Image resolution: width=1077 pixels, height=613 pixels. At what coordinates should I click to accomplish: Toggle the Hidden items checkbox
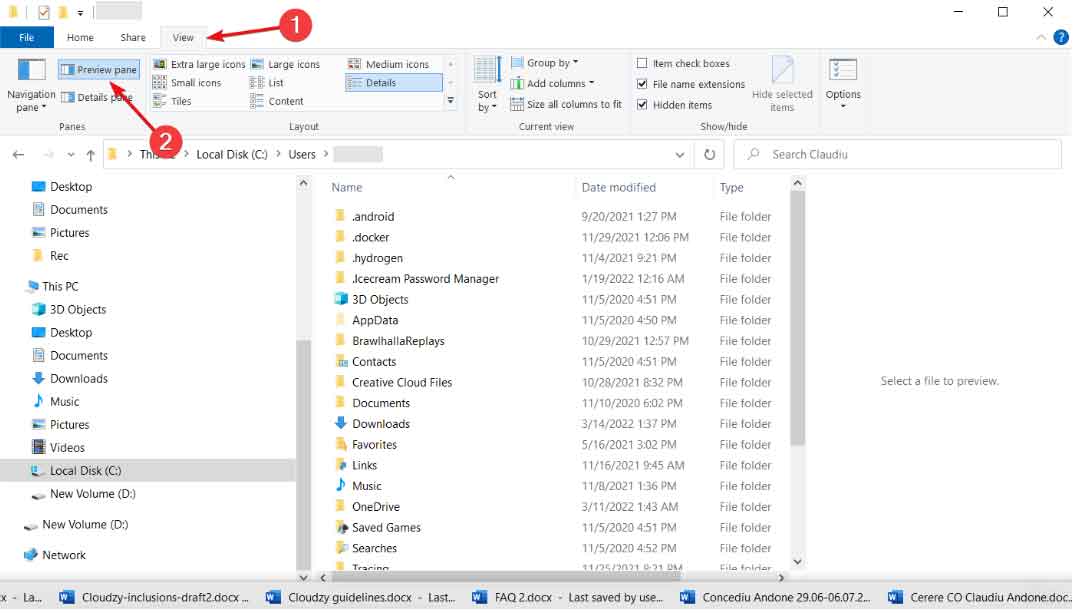[x=642, y=105]
